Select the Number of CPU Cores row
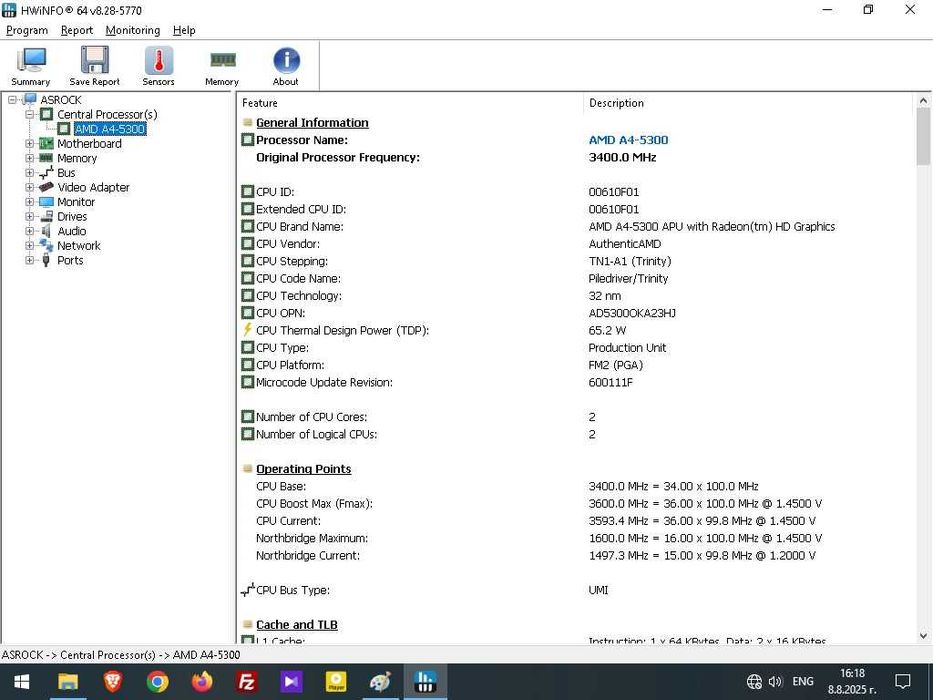The image size is (933, 700). [x=575, y=417]
